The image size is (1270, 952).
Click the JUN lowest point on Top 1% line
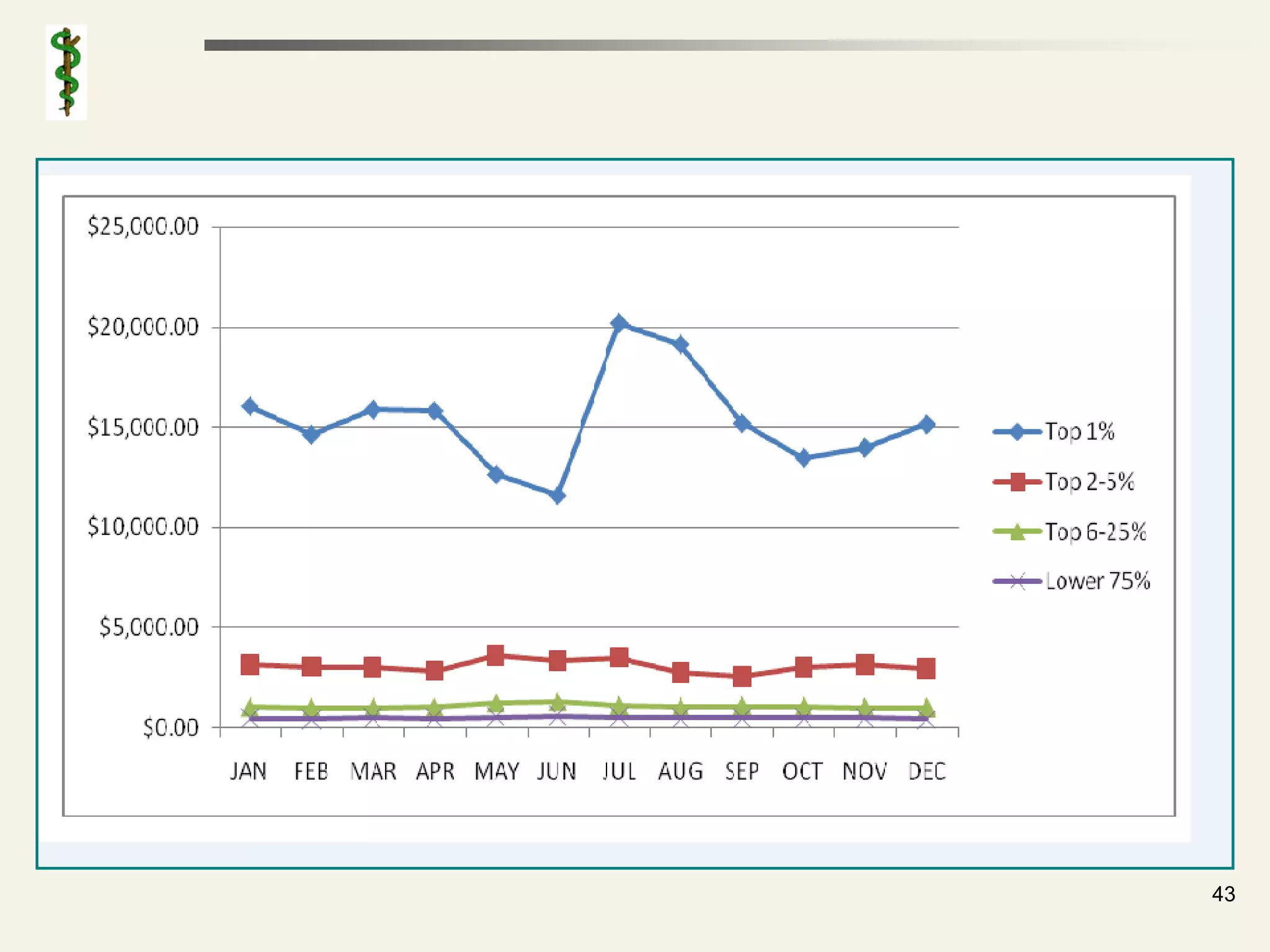tap(557, 495)
